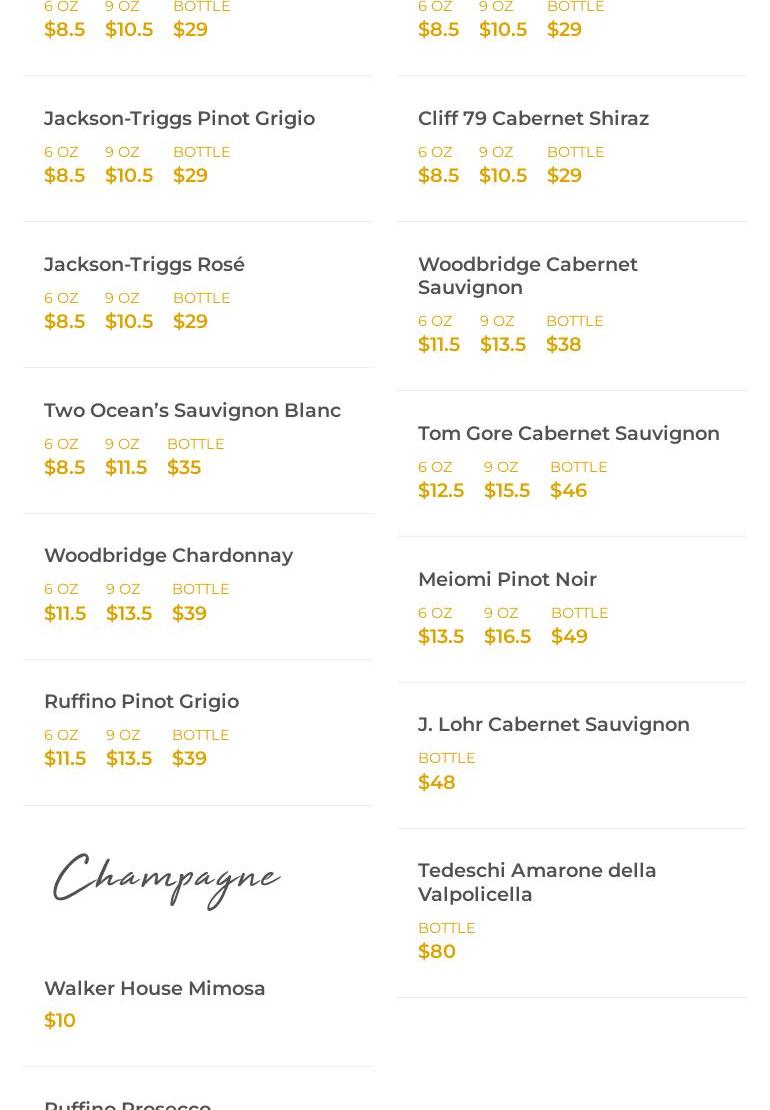The width and height of the screenshot is (770, 1110).
Task: Open the Meiomi Pinot Noir entry
Action: pos(507,579)
